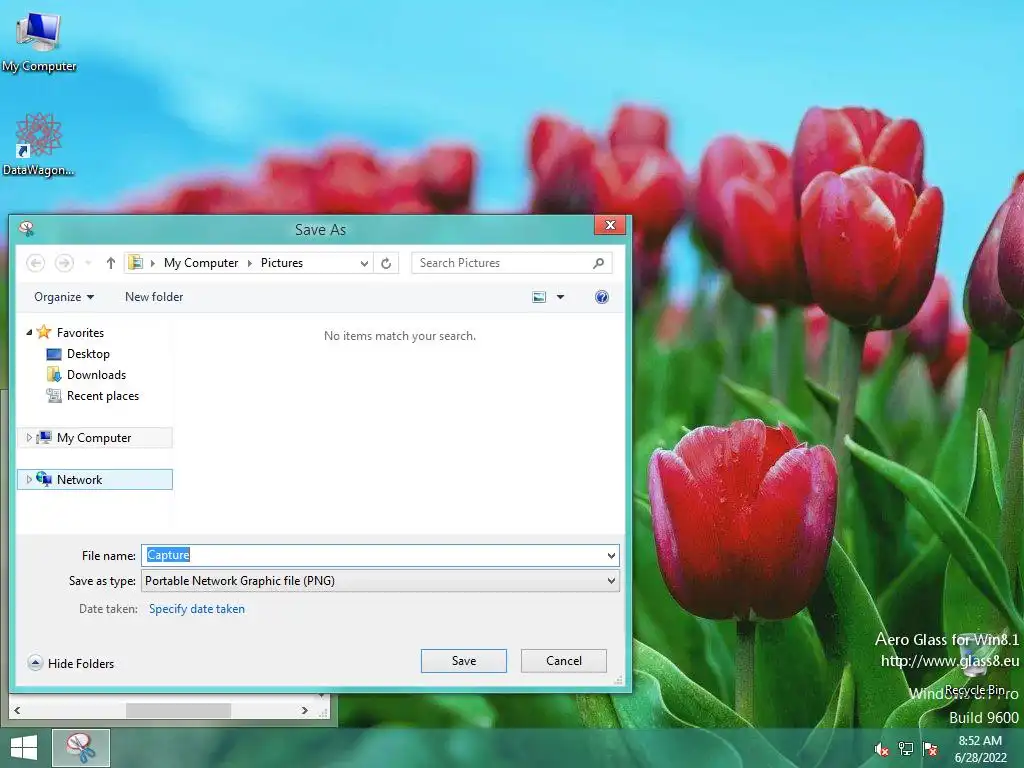Click Hide Folders button
The image size is (1024, 768).
(71, 664)
